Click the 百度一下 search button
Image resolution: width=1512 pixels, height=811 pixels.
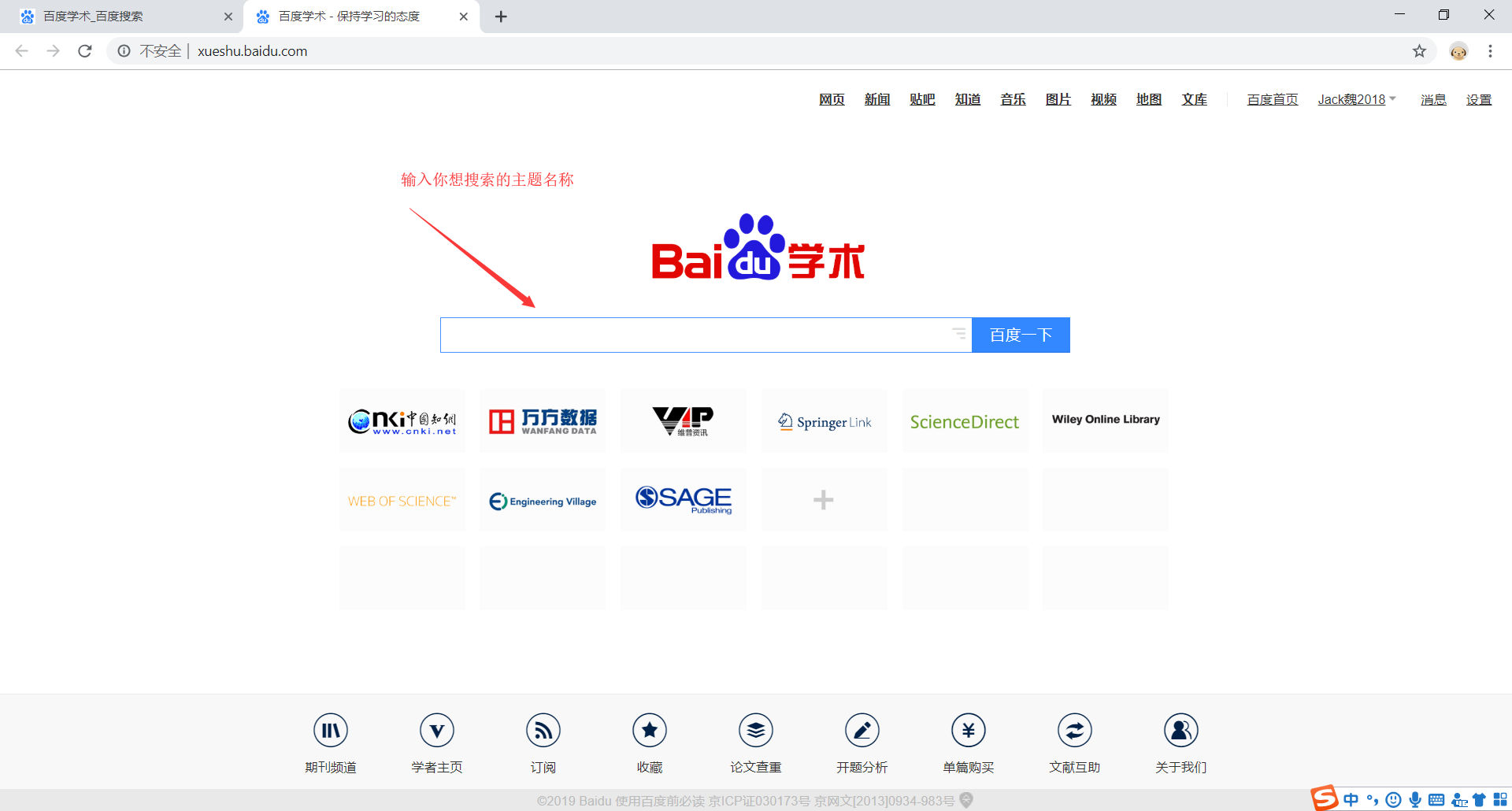[x=1021, y=335]
